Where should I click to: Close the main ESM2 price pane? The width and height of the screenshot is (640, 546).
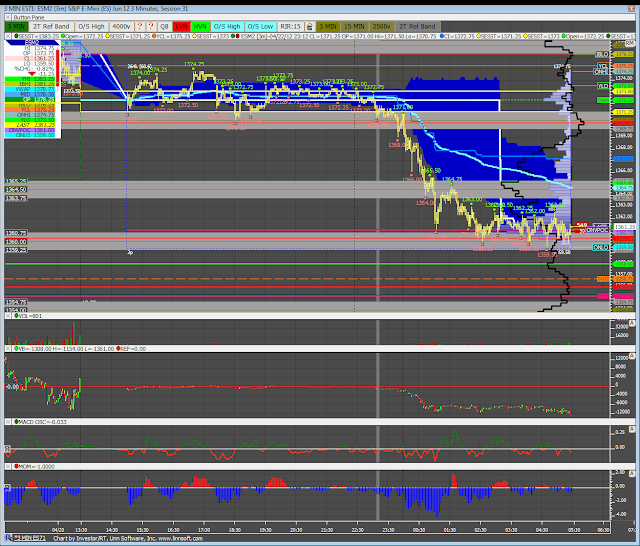pos(8,36)
